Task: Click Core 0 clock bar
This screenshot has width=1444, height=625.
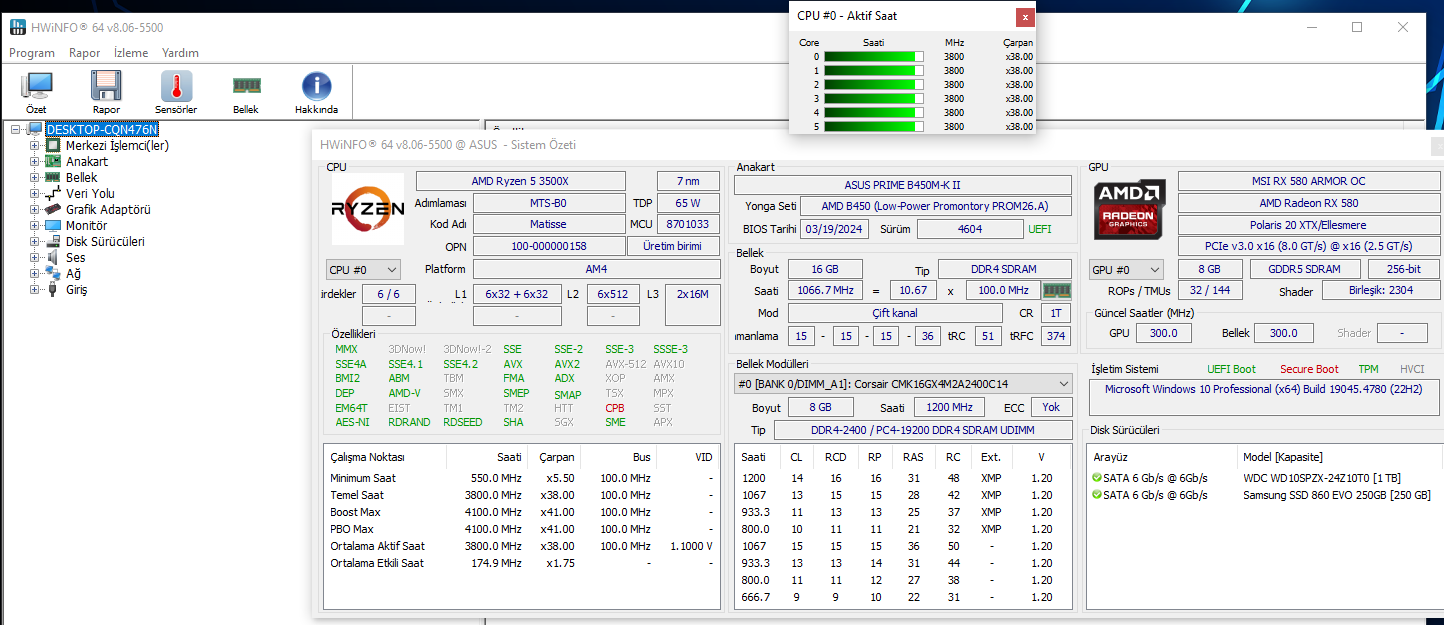Action: (873, 56)
